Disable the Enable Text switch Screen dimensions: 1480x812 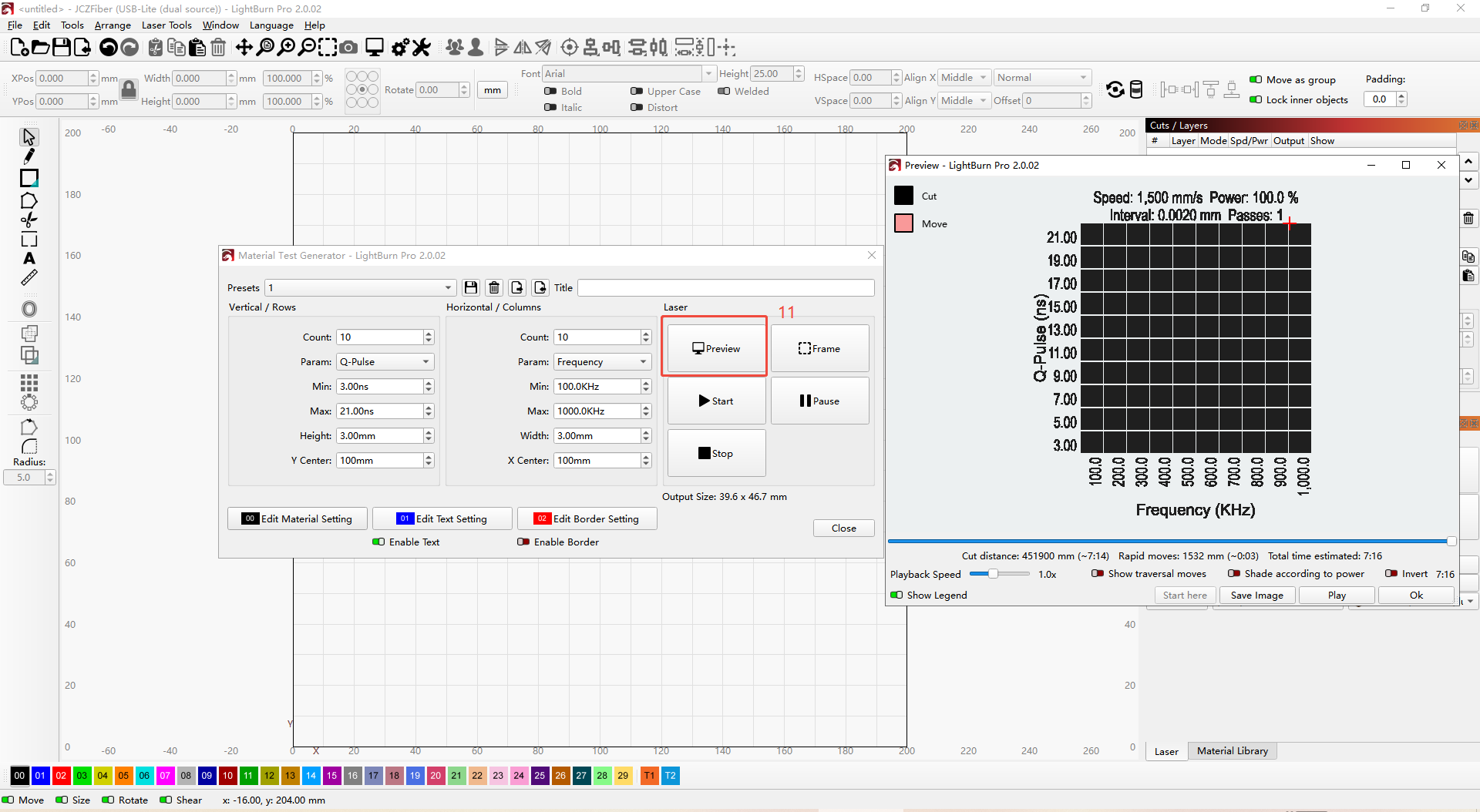pos(378,542)
